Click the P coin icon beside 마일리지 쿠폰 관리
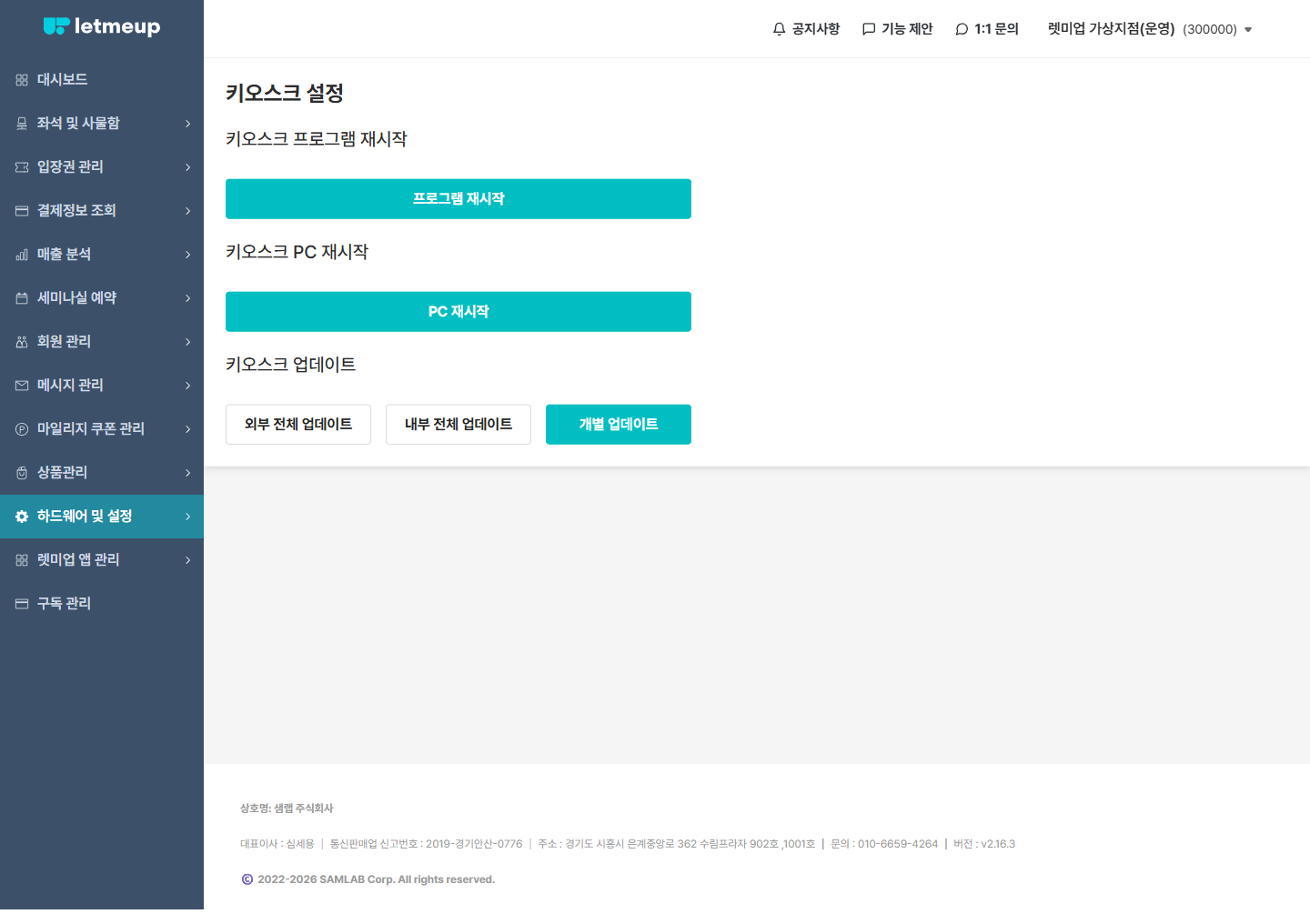Image resolution: width=1310 pixels, height=924 pixels. coord(22,429)
